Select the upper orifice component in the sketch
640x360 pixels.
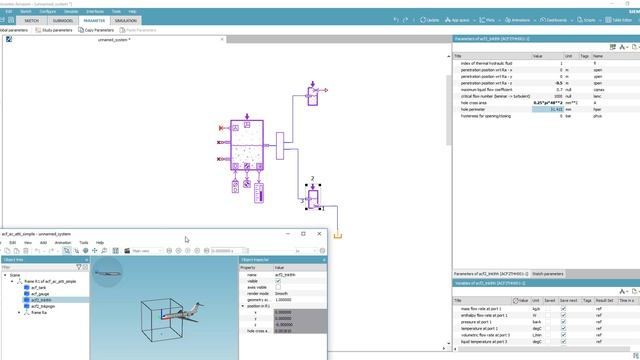(x=313, y=96)
